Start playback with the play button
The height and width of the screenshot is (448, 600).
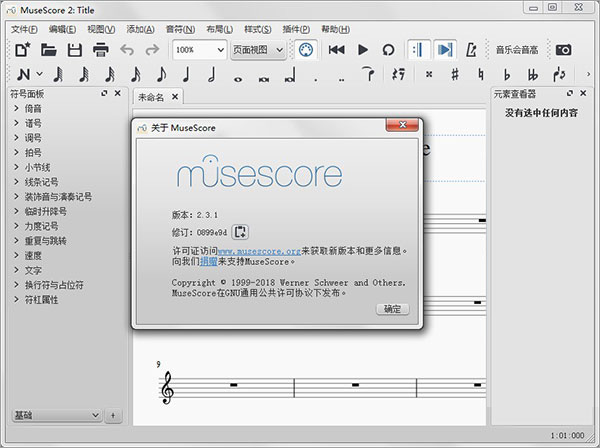tap(363, 49)
